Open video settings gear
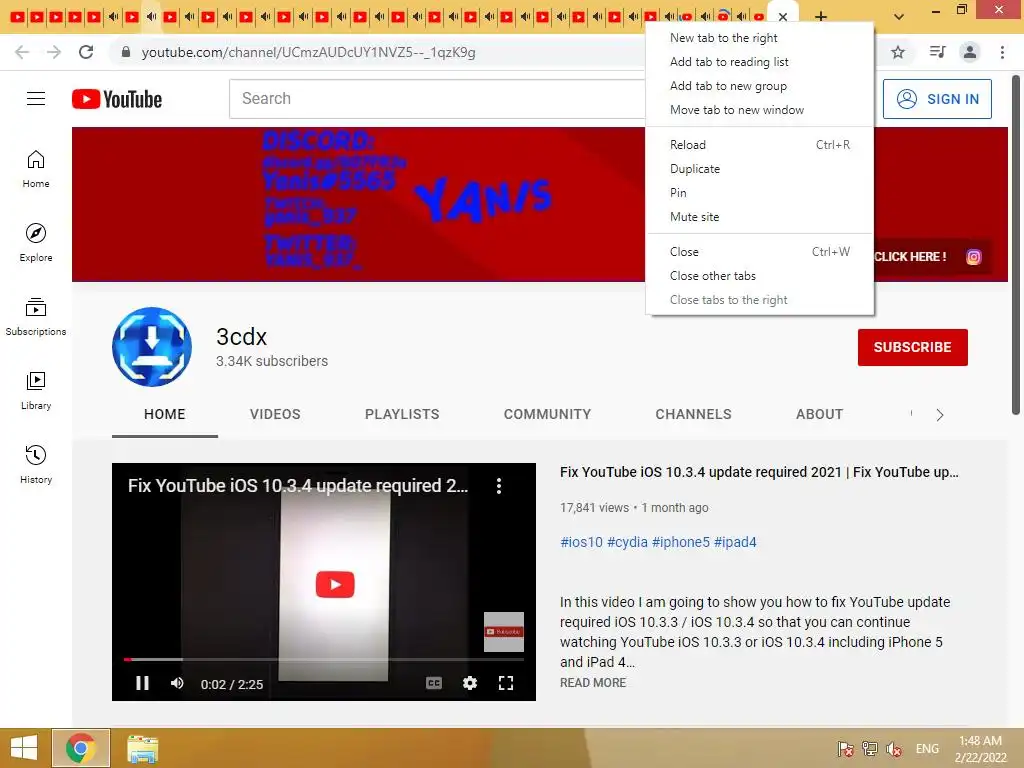Viewport: 1024px width, 768px height. point(470,683)
